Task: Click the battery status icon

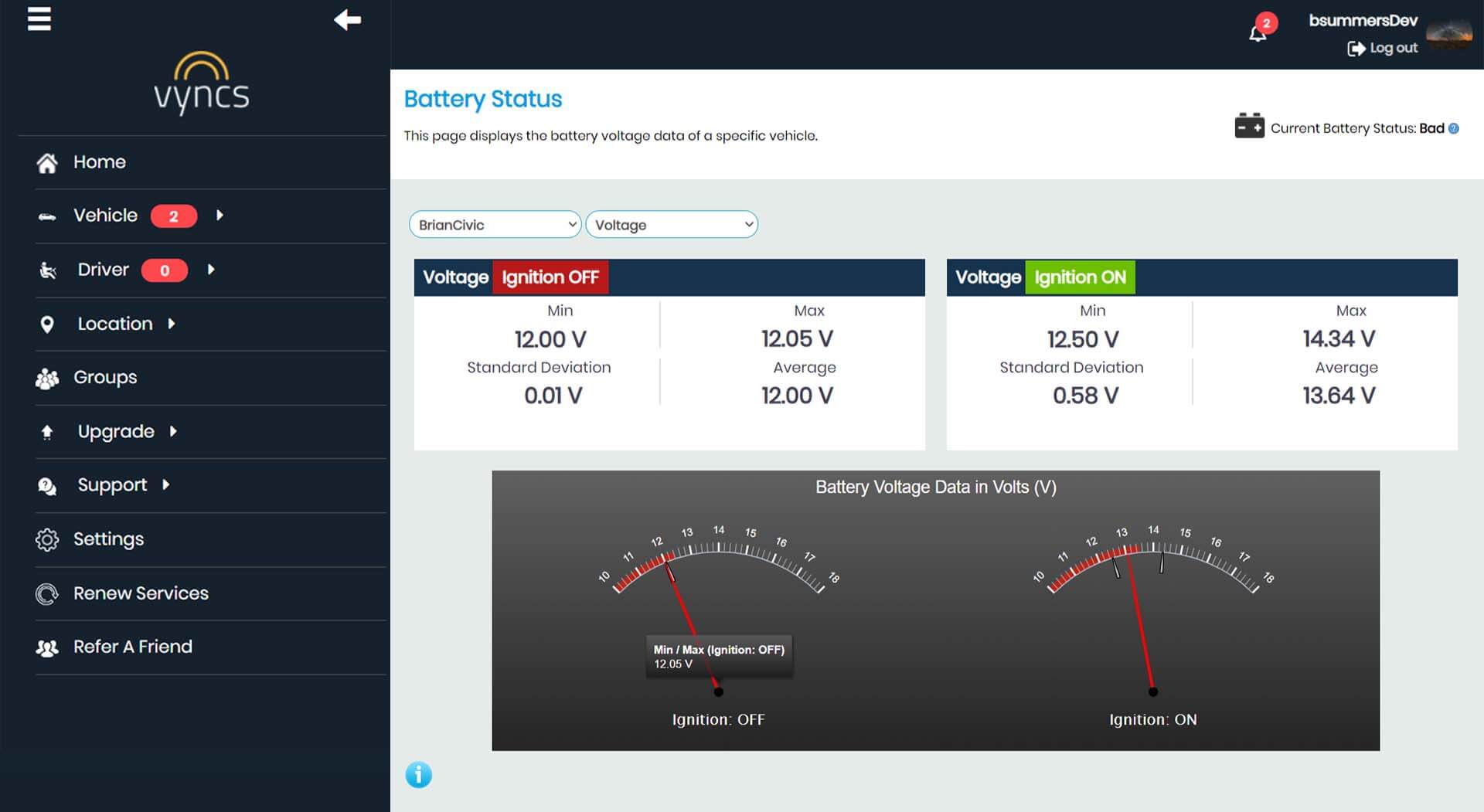Action: tap(1249, 126)
